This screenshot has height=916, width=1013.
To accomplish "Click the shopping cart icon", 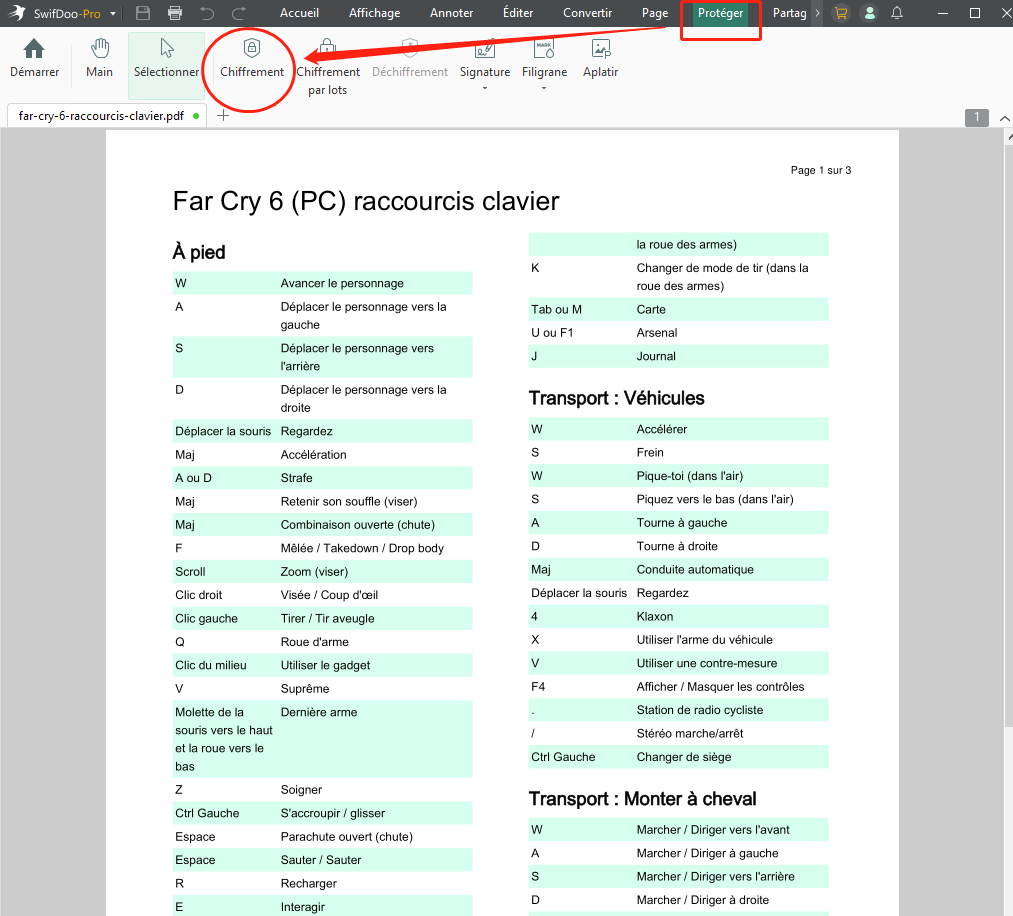I will [x=841, y=13].
